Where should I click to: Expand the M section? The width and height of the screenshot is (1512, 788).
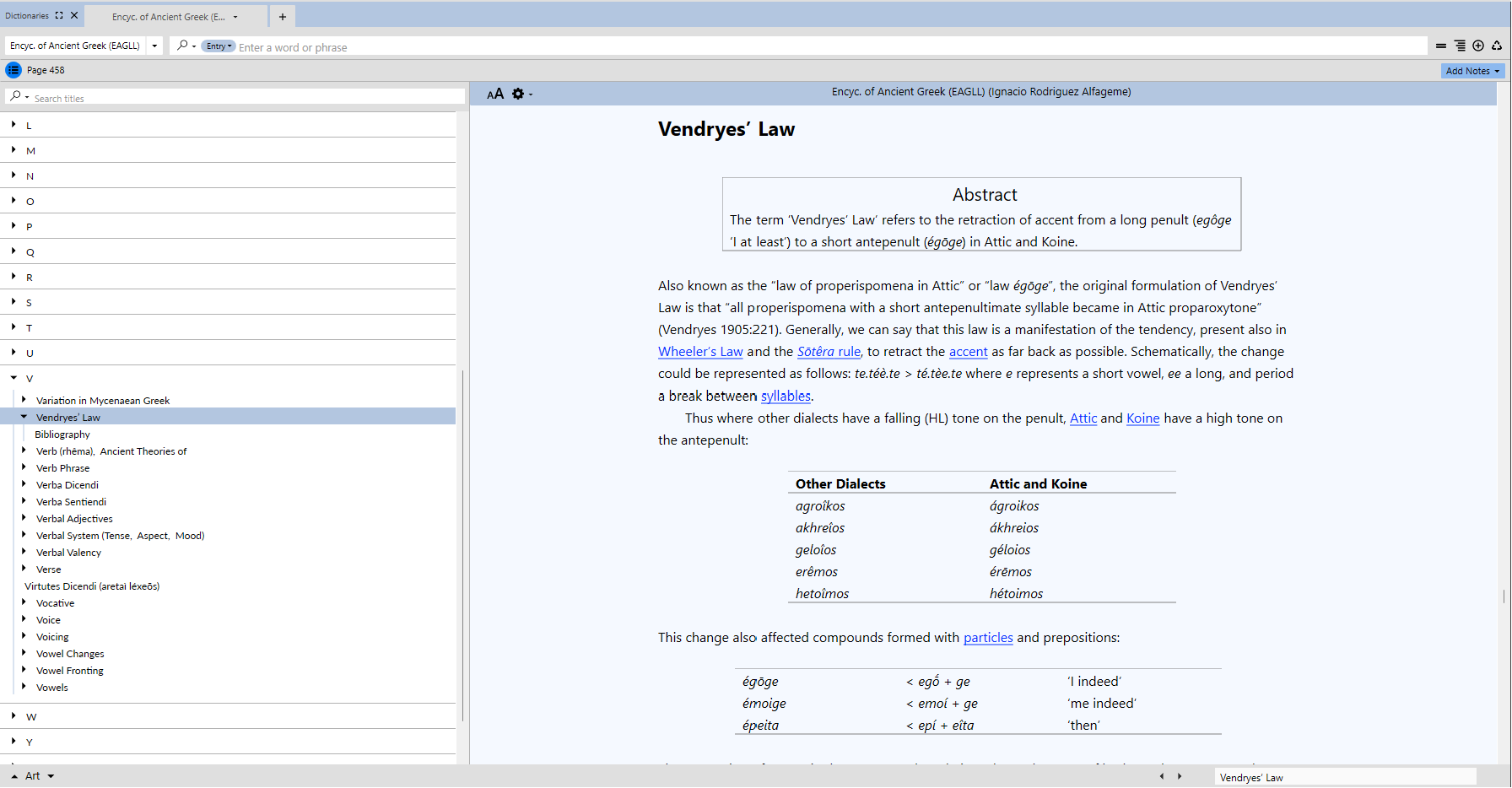click(13, 150)
